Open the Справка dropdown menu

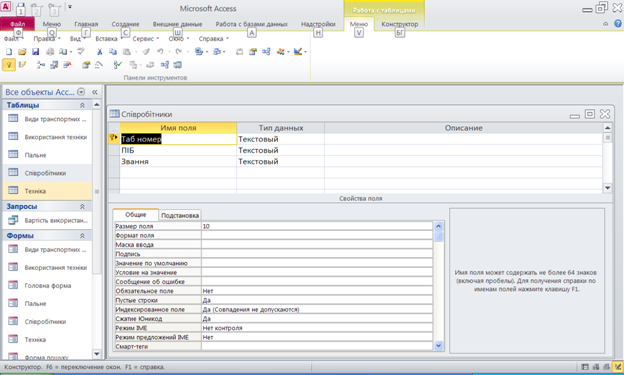[214, 39]
